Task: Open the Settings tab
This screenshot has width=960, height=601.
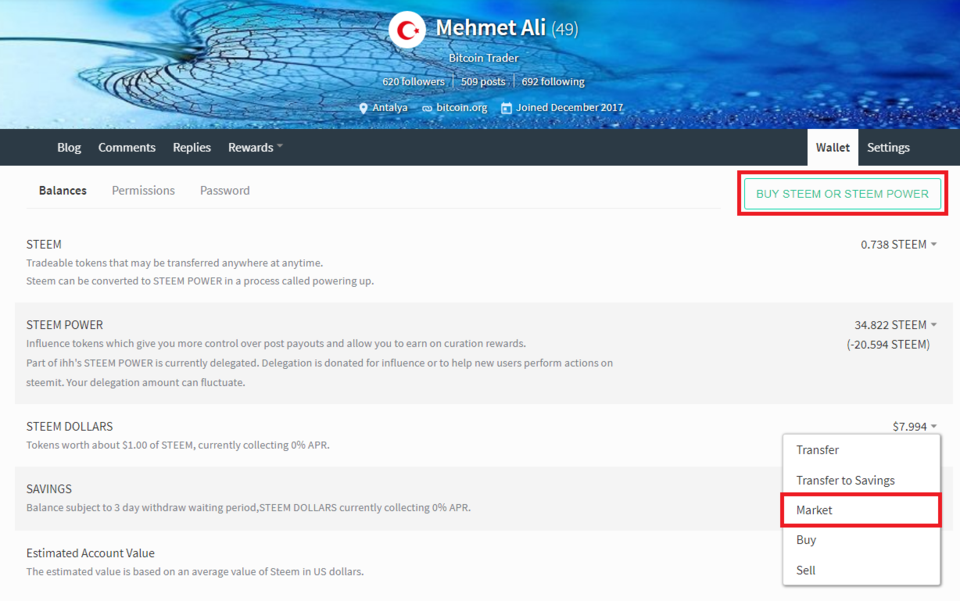Action: click(x=888, y=147)
